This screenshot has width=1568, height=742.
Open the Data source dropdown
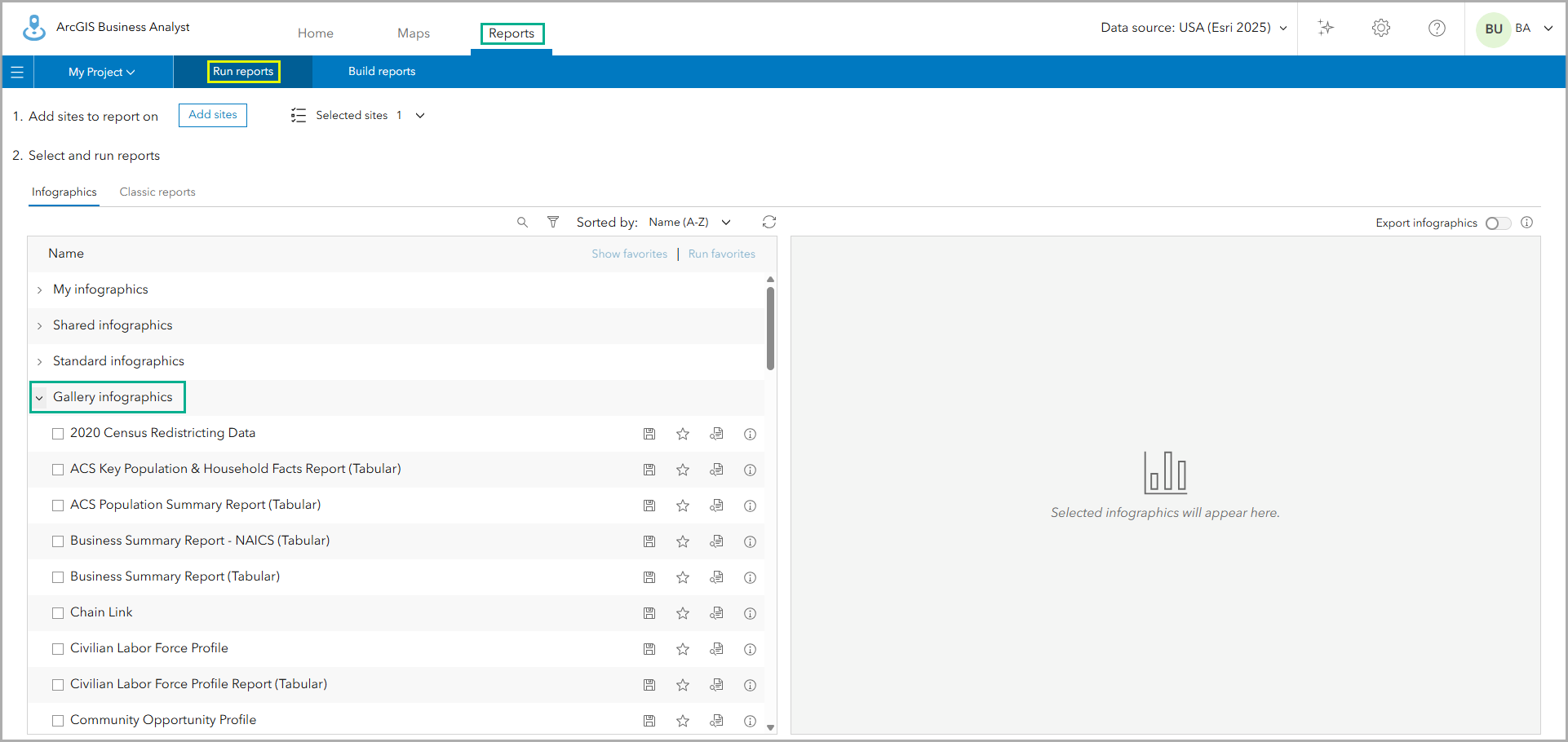(1194, 28)
